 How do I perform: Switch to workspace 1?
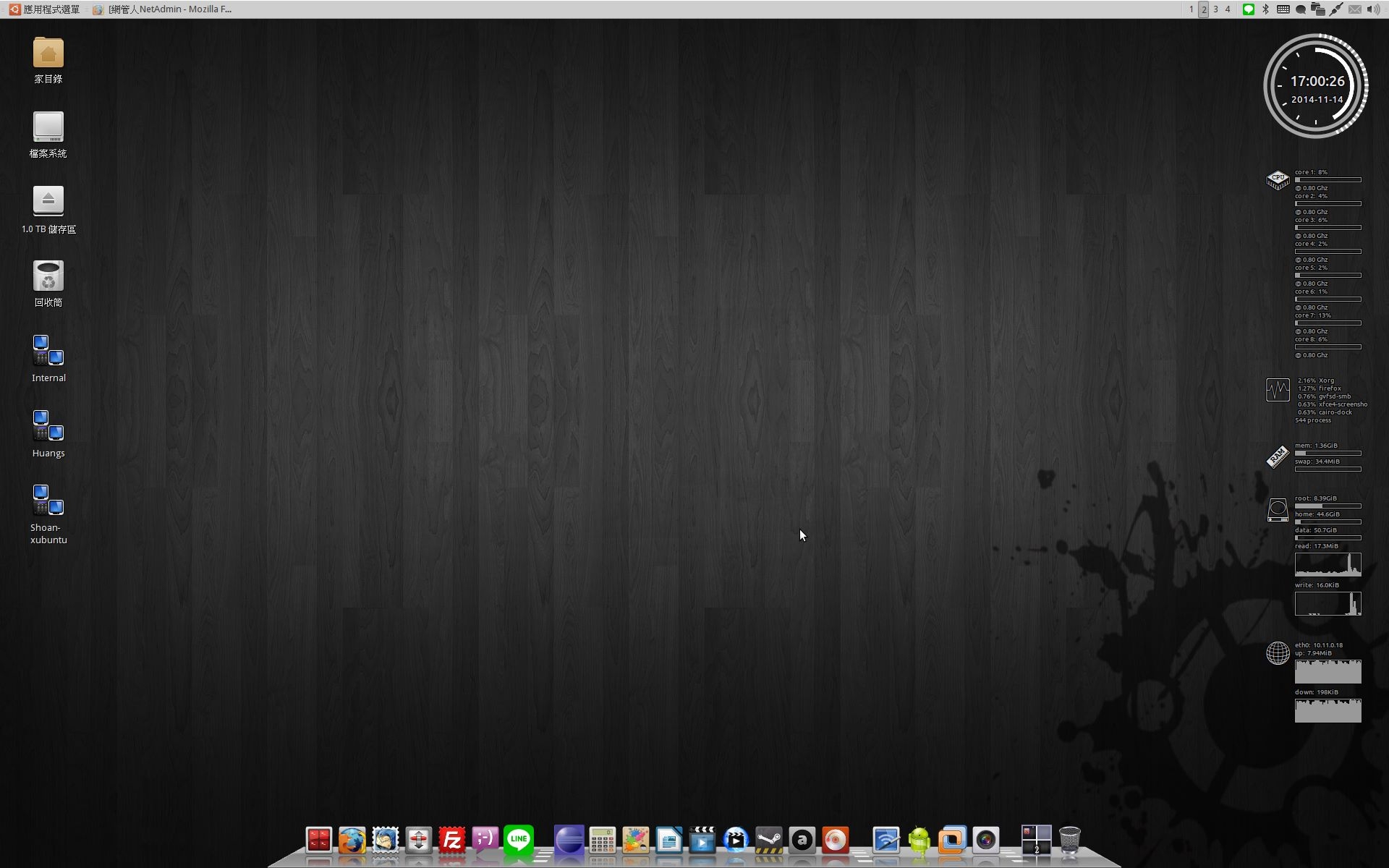(1192, 9)
